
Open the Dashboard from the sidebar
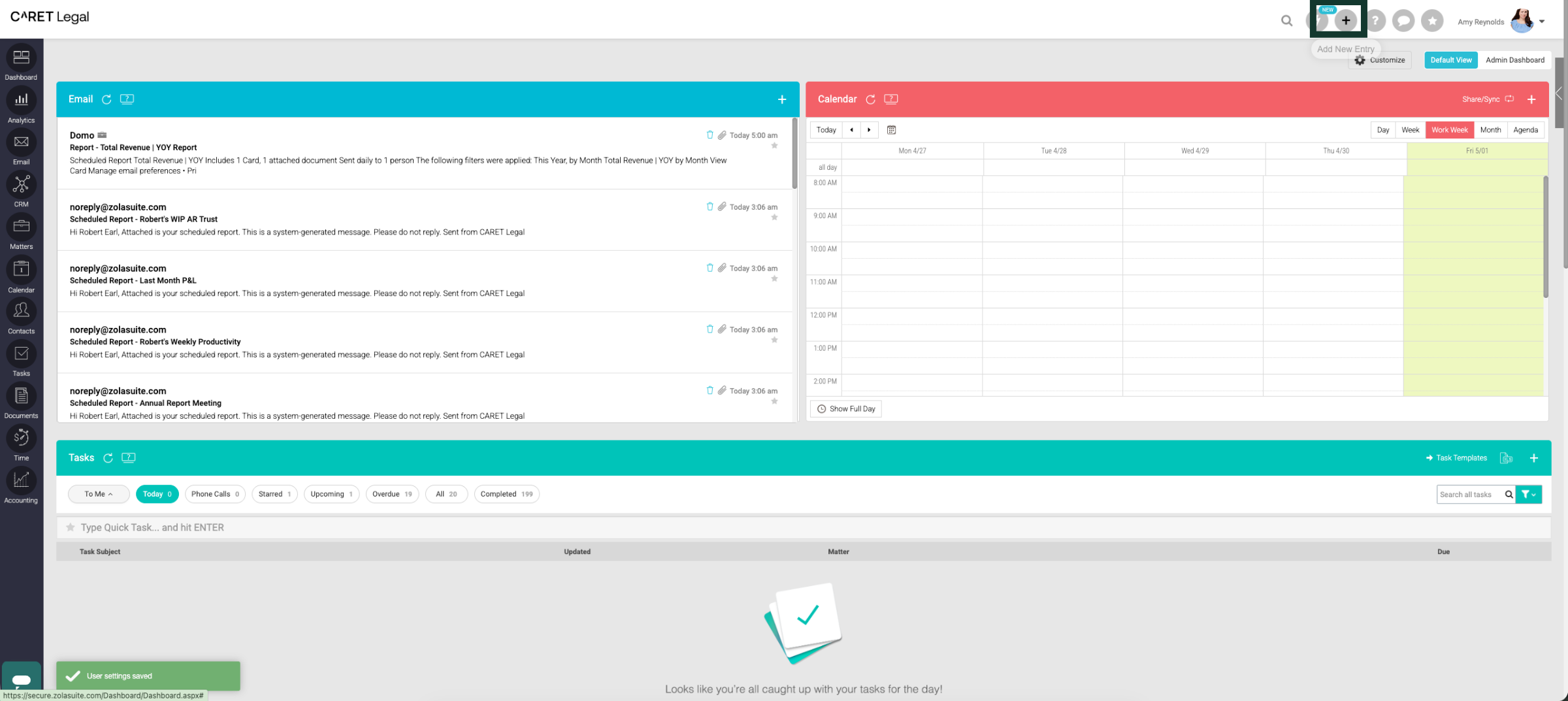21,63
